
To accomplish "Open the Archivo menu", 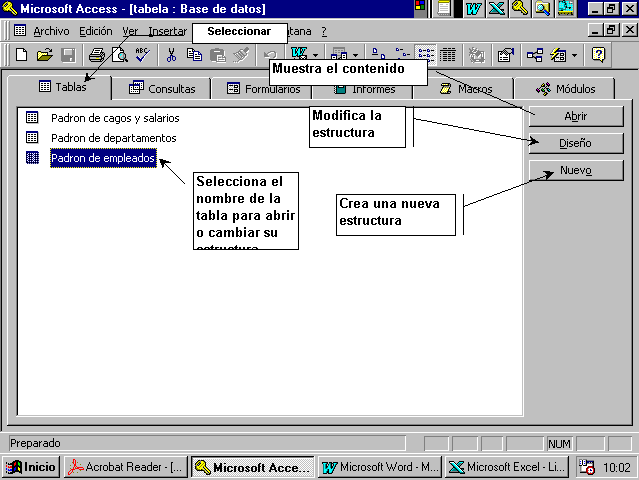I will [x=51, y=31].
